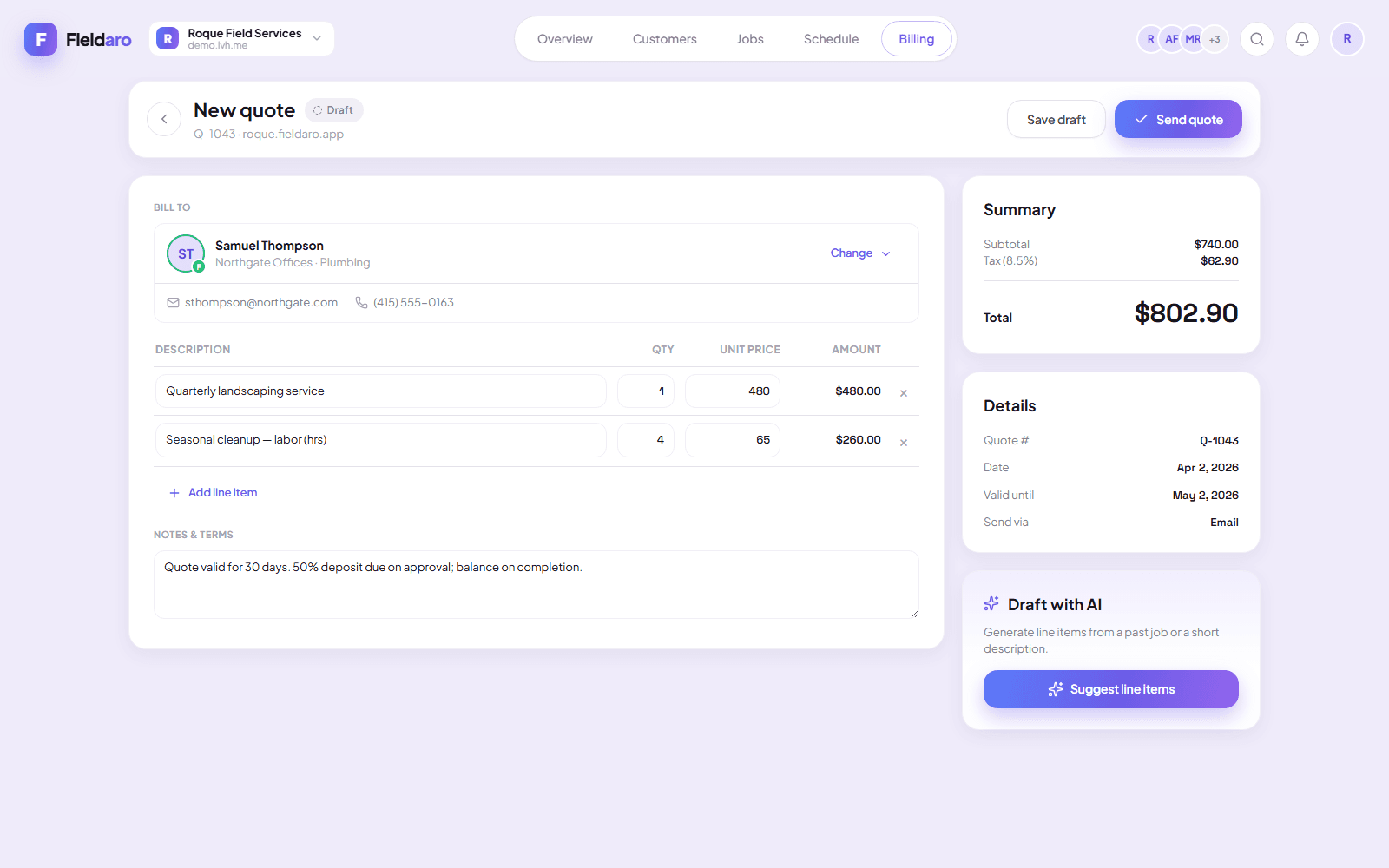Edit the Quarterly landscaping service description field

coord(381,391)
